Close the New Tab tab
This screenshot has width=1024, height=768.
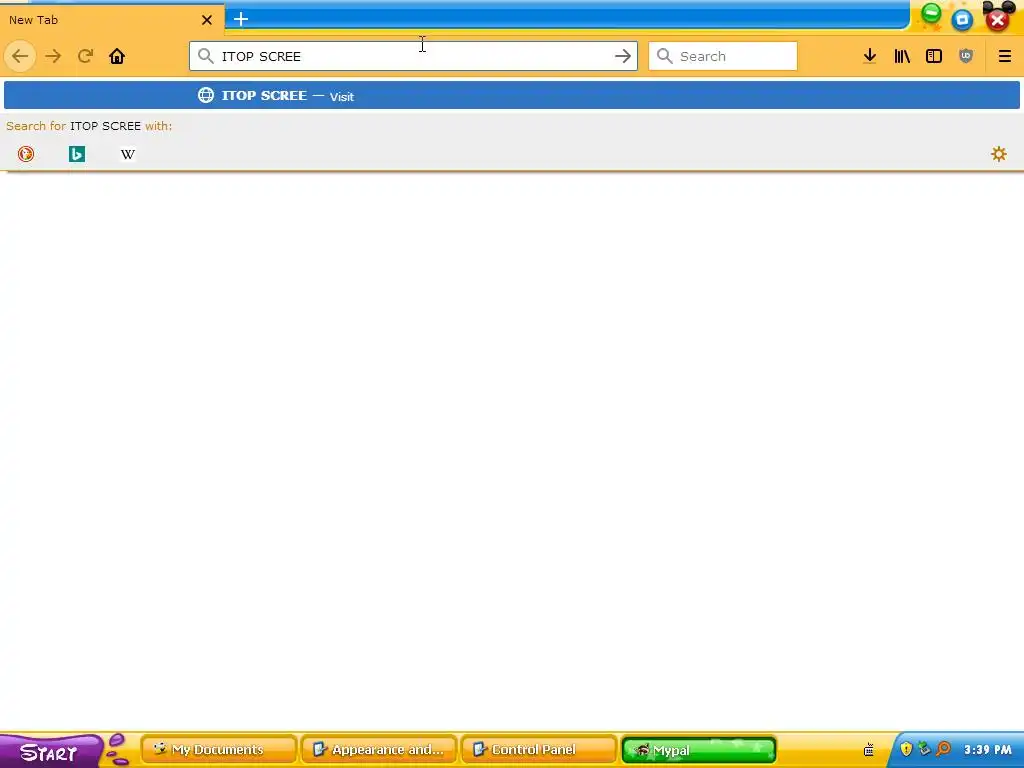point(207,20)
